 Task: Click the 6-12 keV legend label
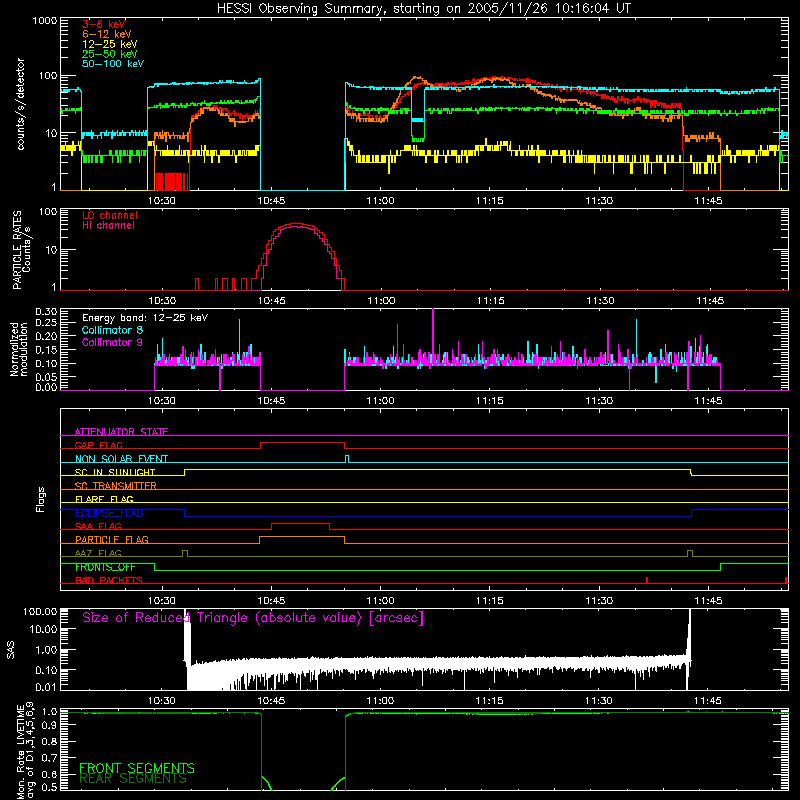tap(107, 34)
